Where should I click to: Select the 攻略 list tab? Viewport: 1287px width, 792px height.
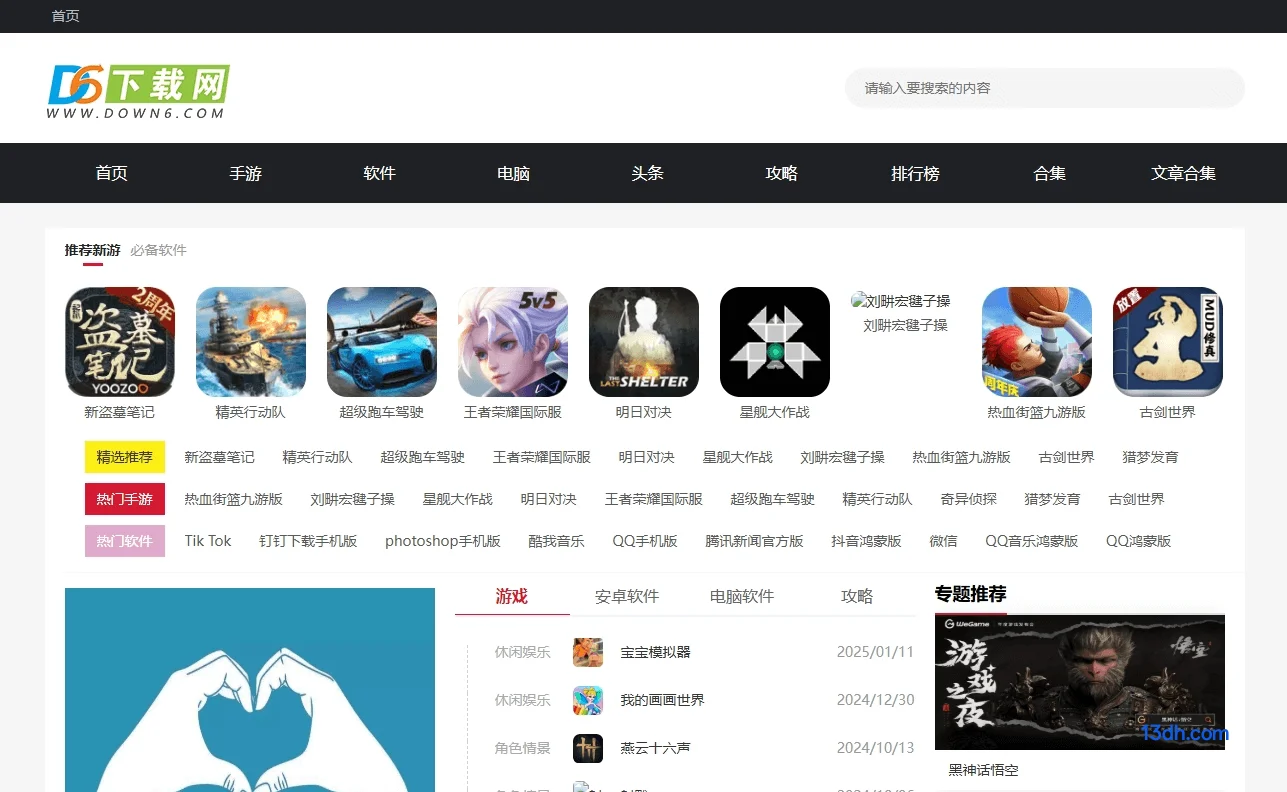(x=857, y=597)
